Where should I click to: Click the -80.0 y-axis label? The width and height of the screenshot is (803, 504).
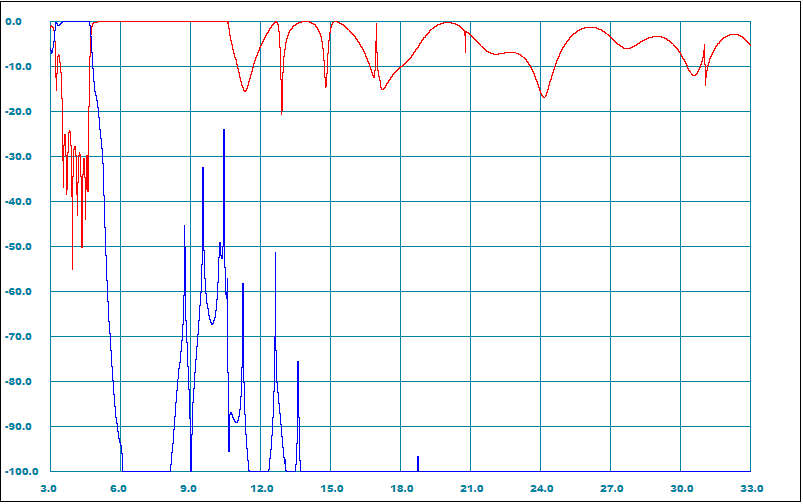pos(20,382)
